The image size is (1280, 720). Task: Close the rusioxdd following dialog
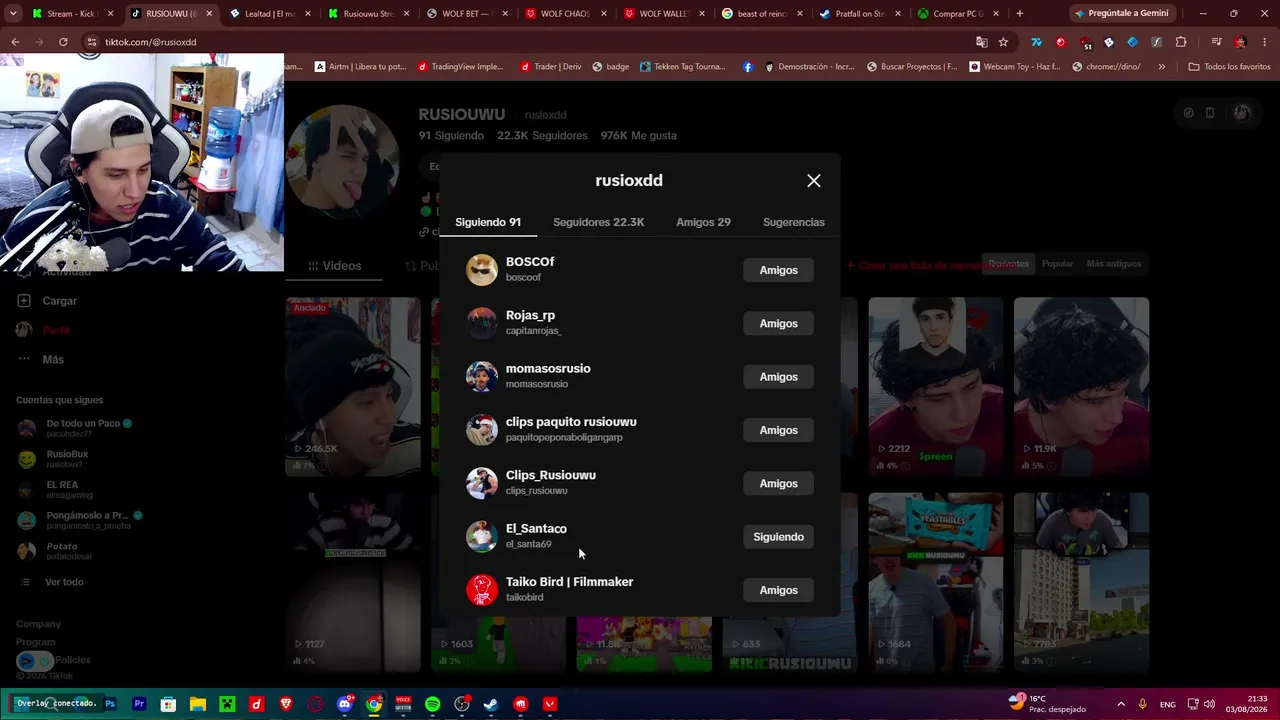click(814, 181)
